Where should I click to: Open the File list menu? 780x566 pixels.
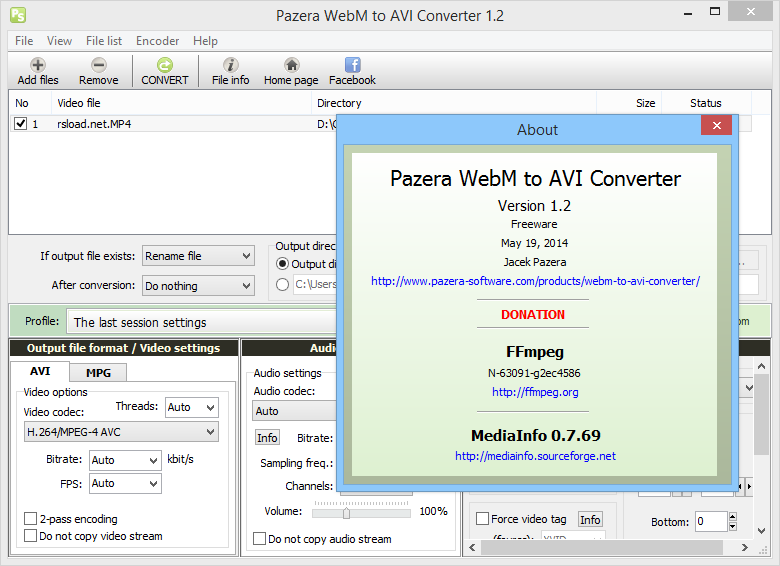(x=103, y=41)
